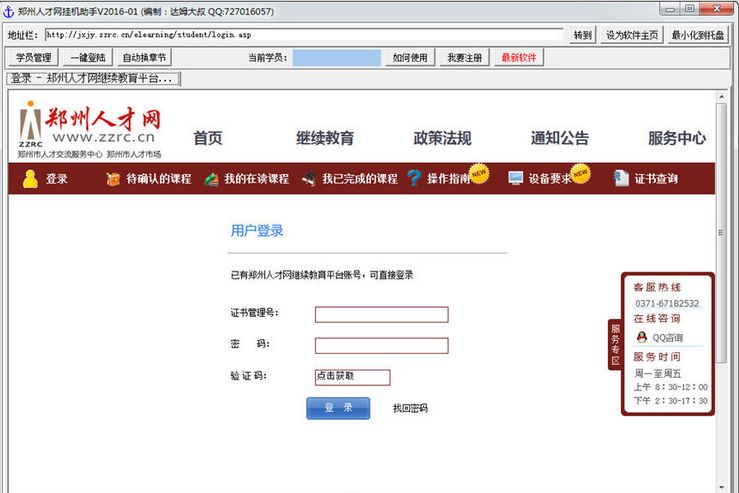Viewport: 739px width, 493px height.
Task: Focus the 证书管理号 input field
Action: click(381, 314)
